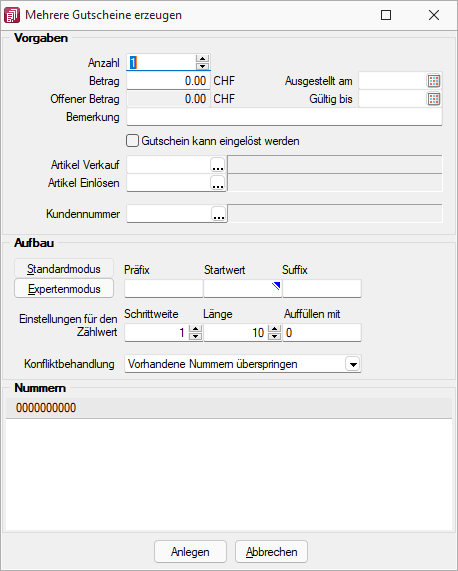Expand the Konfliktbehandlung dropdown
The width and height of the screenshot is (458, 571).
pos(352,364)
